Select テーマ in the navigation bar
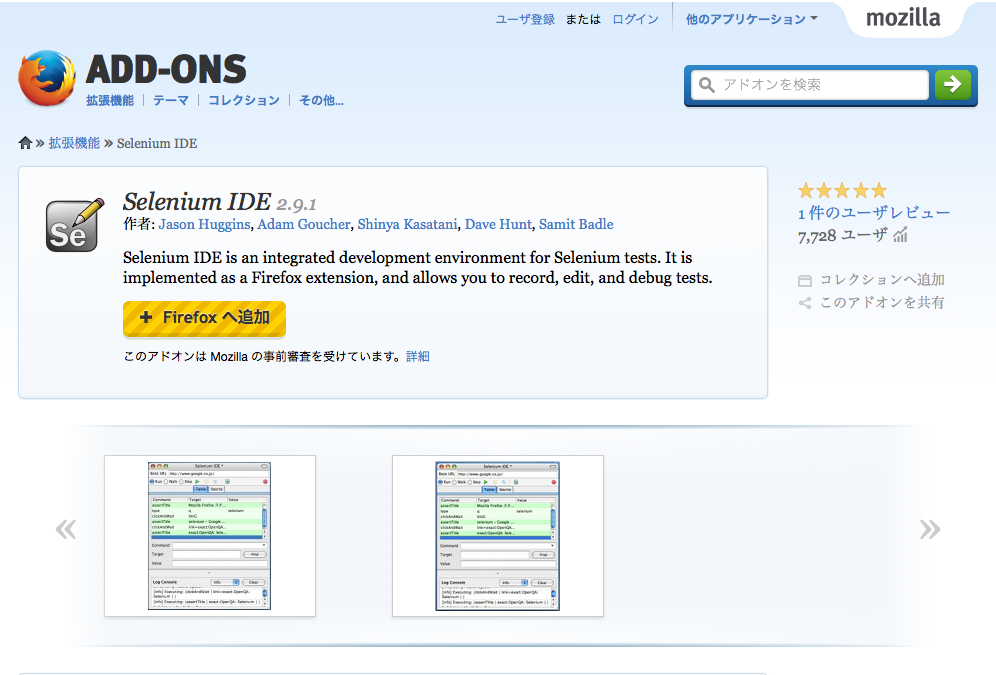Viewport: 996px width, 675px height. point(171,100)
